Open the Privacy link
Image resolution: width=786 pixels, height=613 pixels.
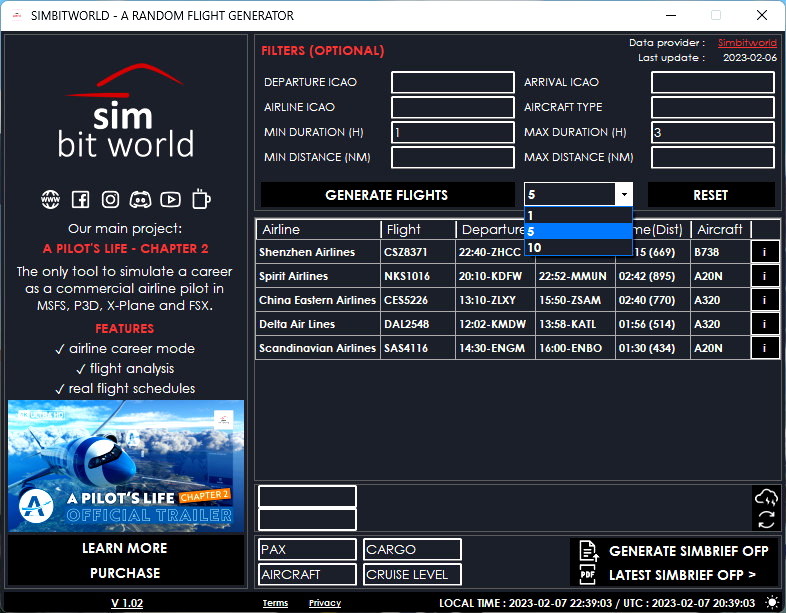[325, 603]
